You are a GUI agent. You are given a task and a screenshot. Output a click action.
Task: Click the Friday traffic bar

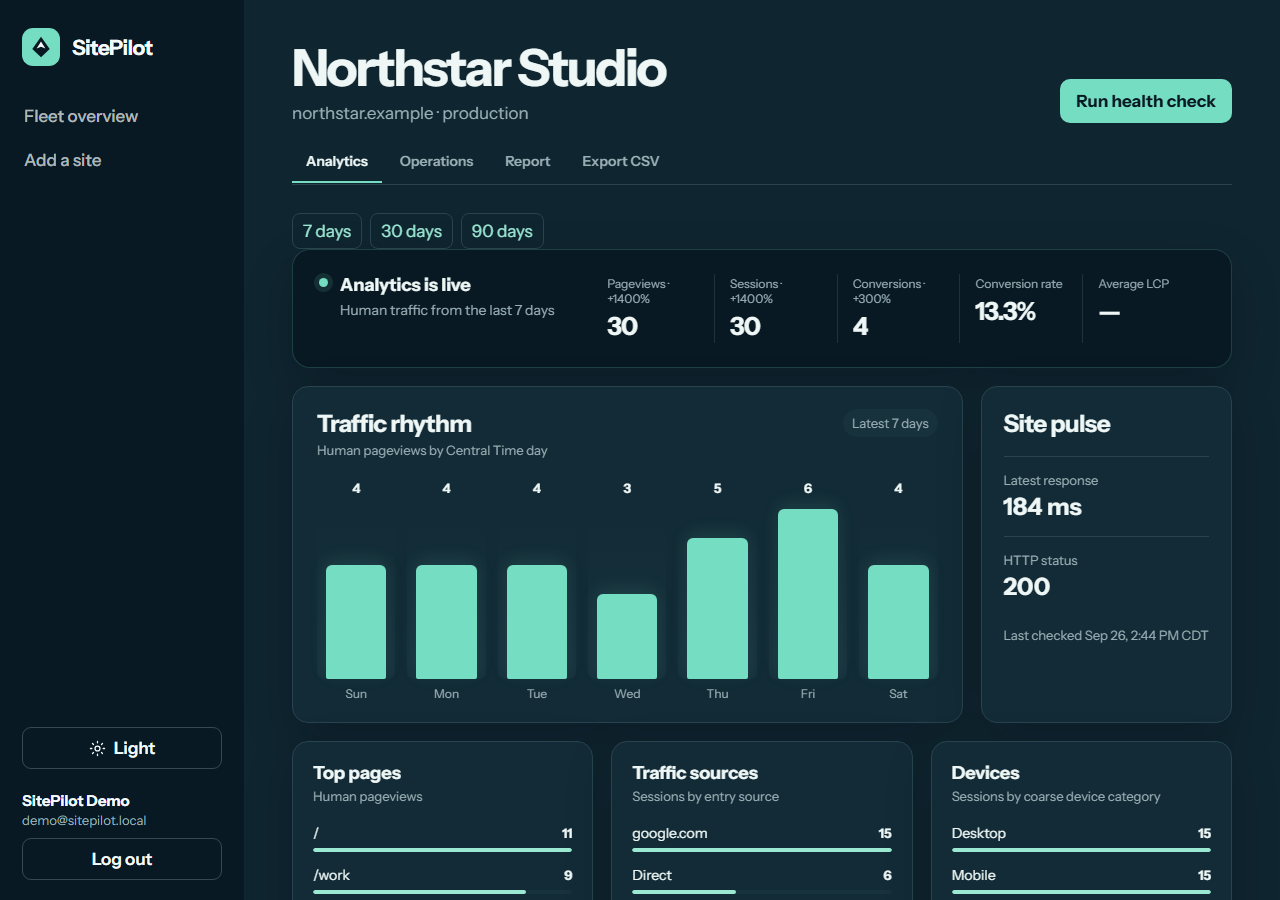[808, 594]
